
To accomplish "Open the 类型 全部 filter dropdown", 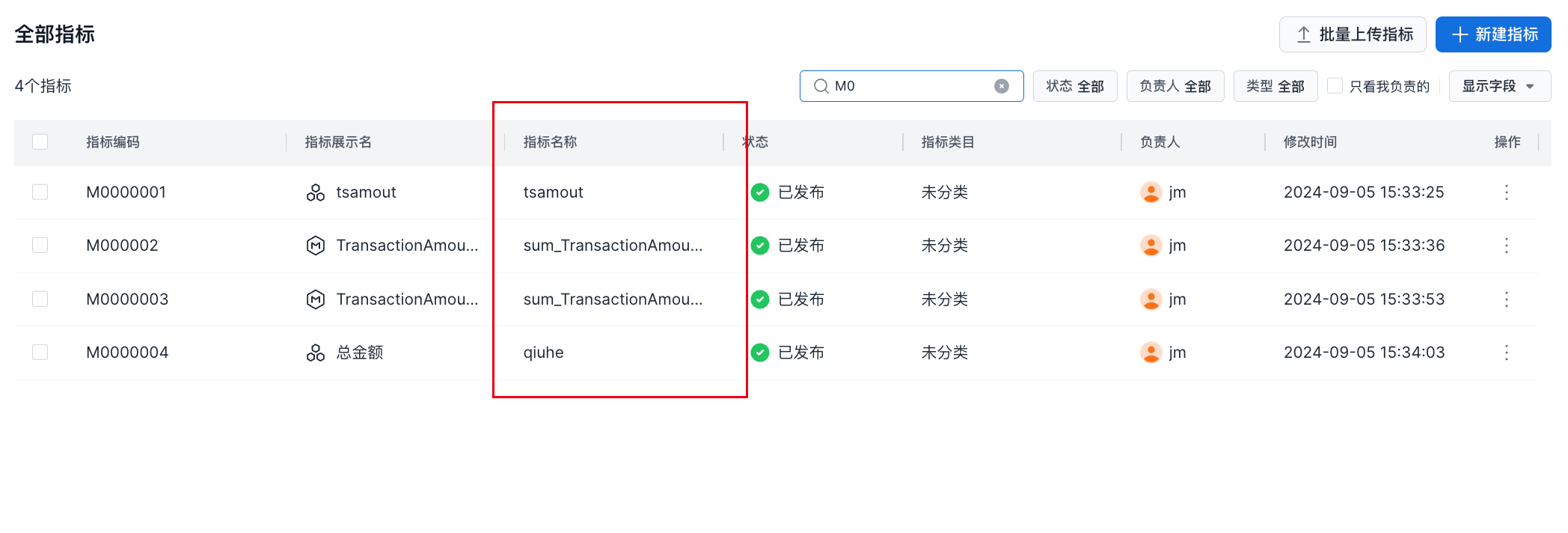I will tap(1275, 86).
